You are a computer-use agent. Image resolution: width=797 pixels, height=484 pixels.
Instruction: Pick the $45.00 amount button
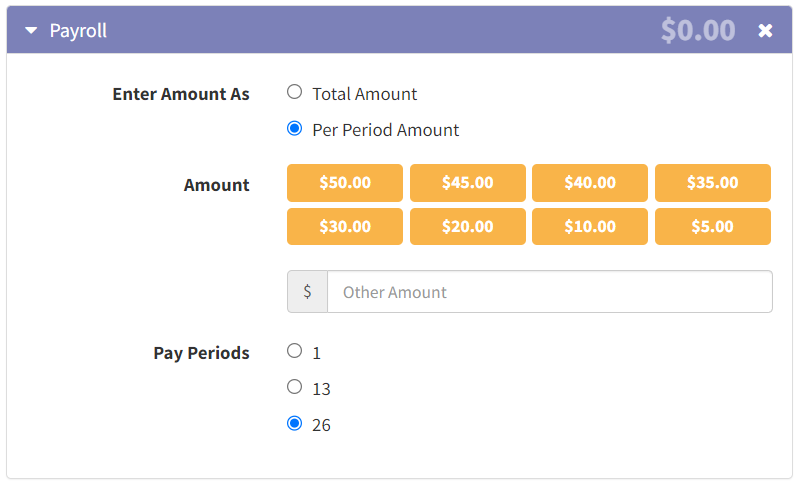pyautogui.click(x=467, y=183)
